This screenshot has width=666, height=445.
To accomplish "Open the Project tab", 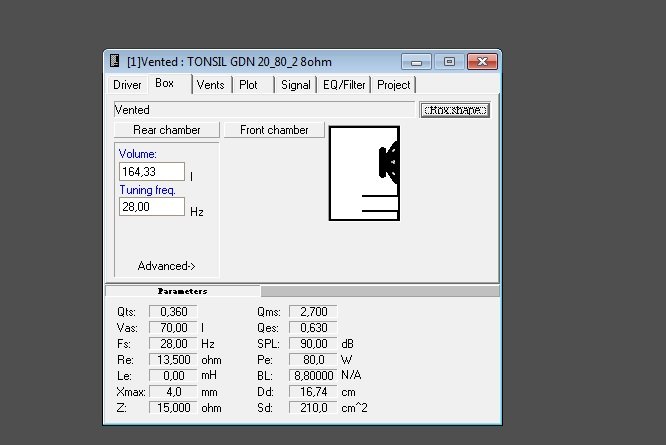I will pos(394,85).
